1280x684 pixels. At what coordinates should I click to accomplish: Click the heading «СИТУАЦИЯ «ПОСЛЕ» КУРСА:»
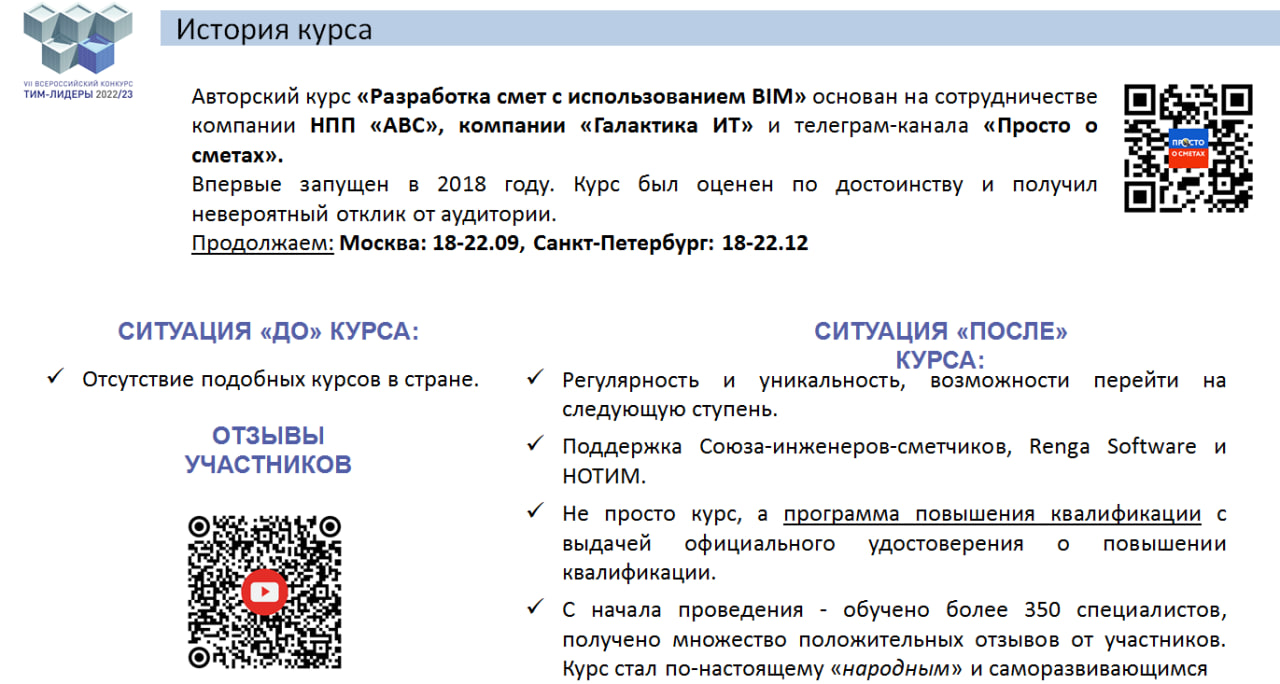pos(940,345)
